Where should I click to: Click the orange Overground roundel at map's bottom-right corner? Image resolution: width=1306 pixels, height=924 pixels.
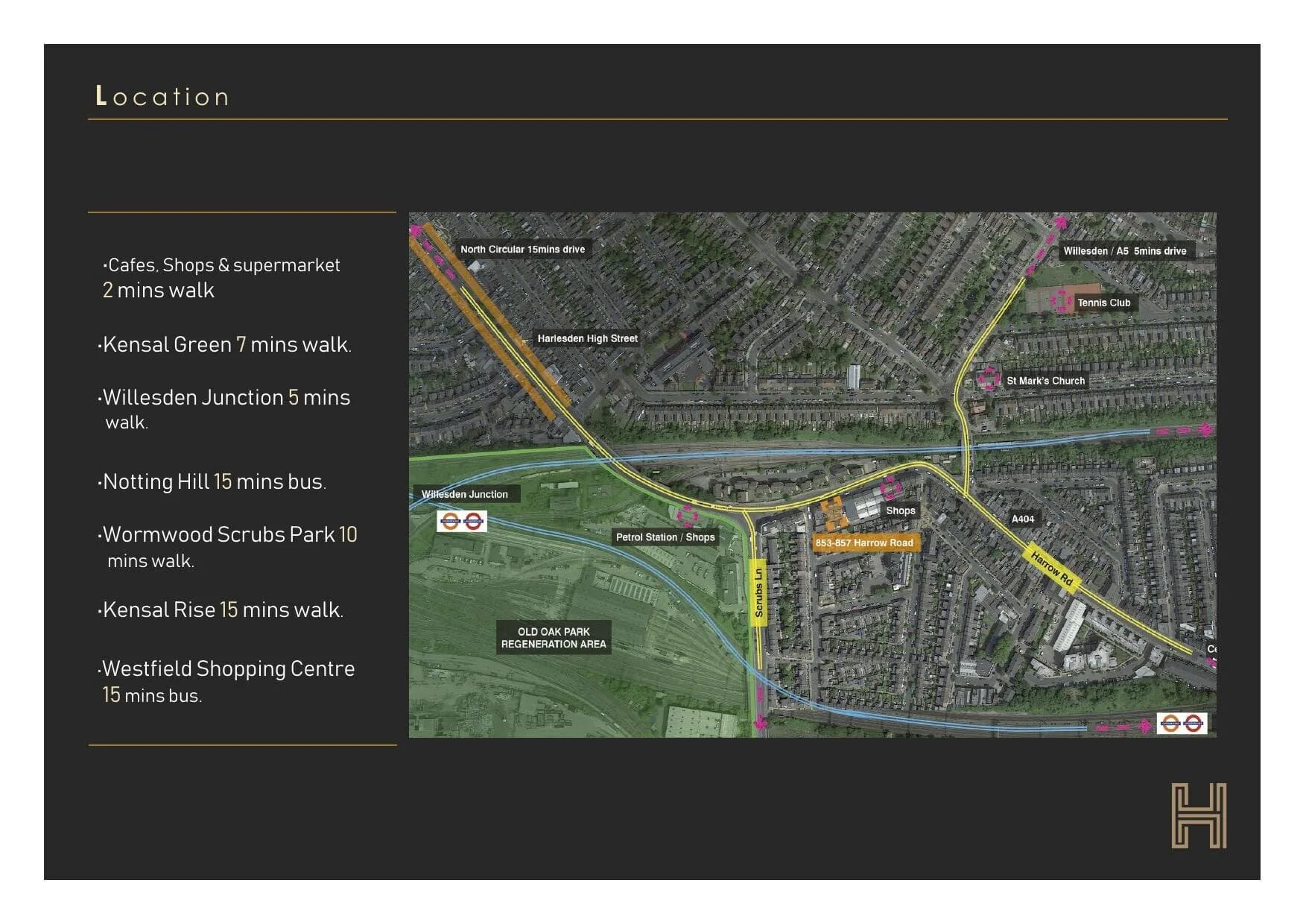pos(1170,723)
